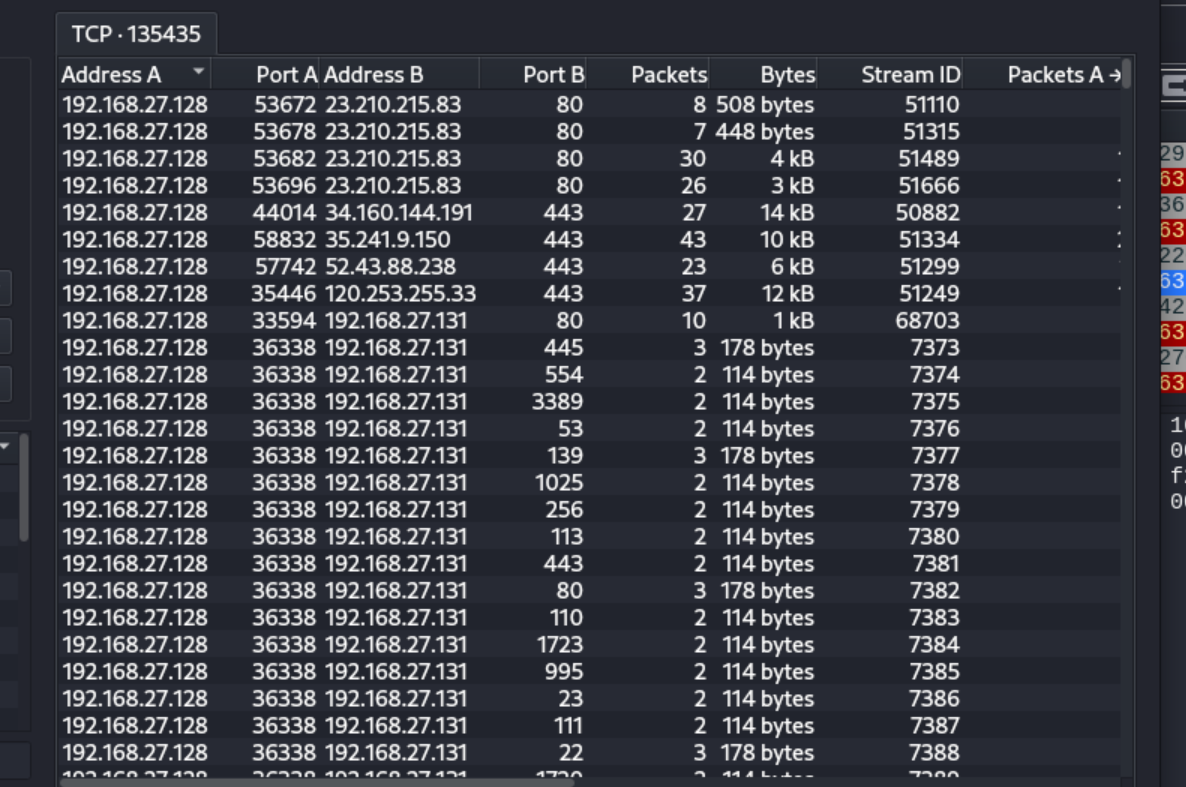Select the TCP · 135435 tab
1186x787 pixels.
coord(136,34)
